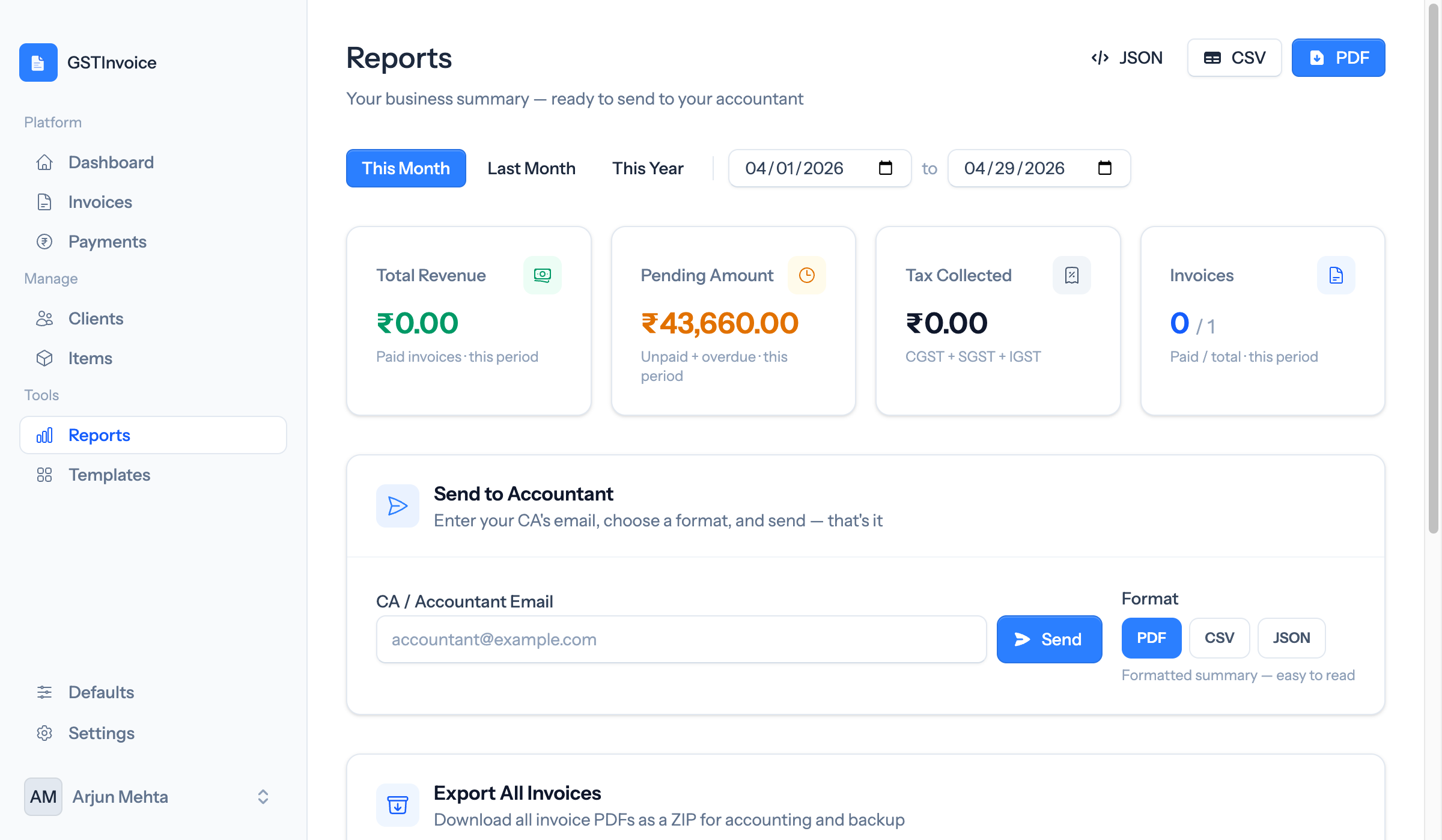This screenshot has width=1442, height=840.
Task: Click the GSTInvoice logo icon
Action: (x=38, y=62)
